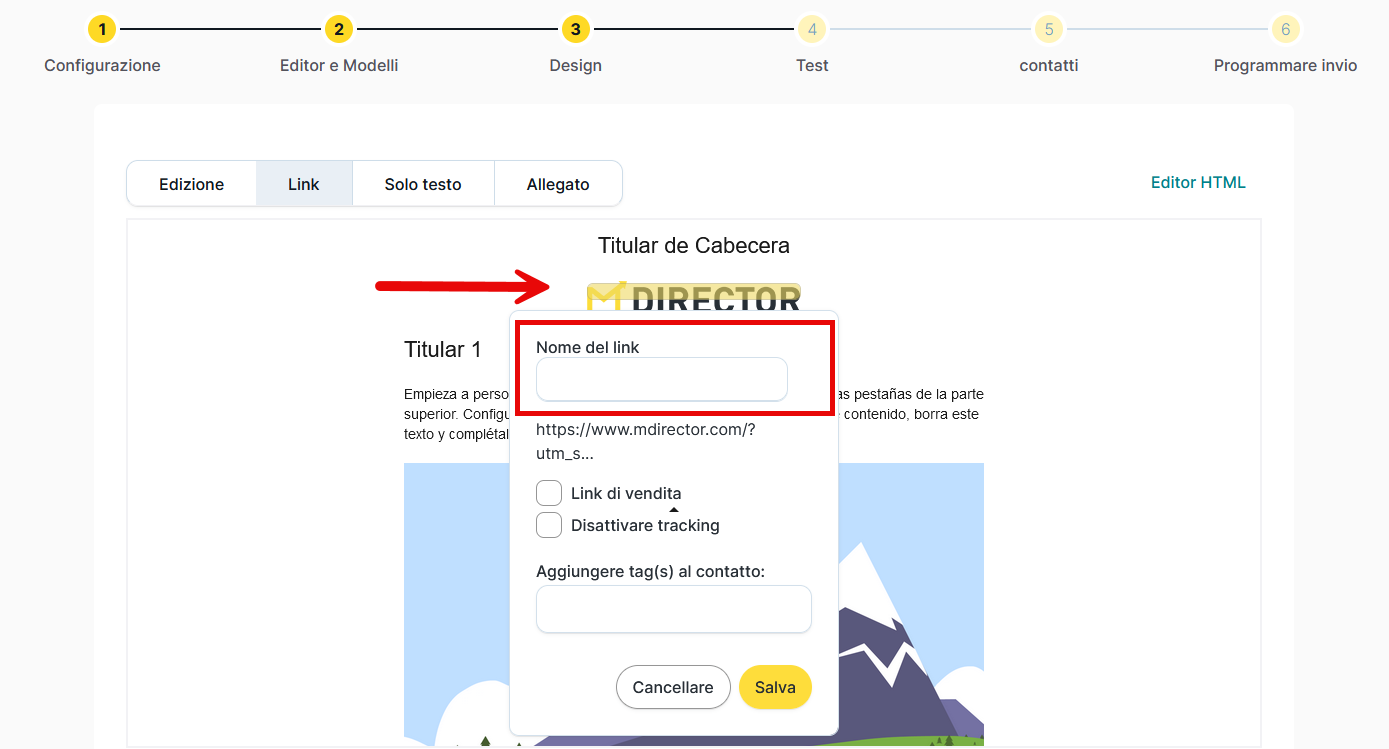This screenshot has width=1389, height=749.
Task: Tick the Disattivare tracking checkbox
Action: click(x=549, y=525)
